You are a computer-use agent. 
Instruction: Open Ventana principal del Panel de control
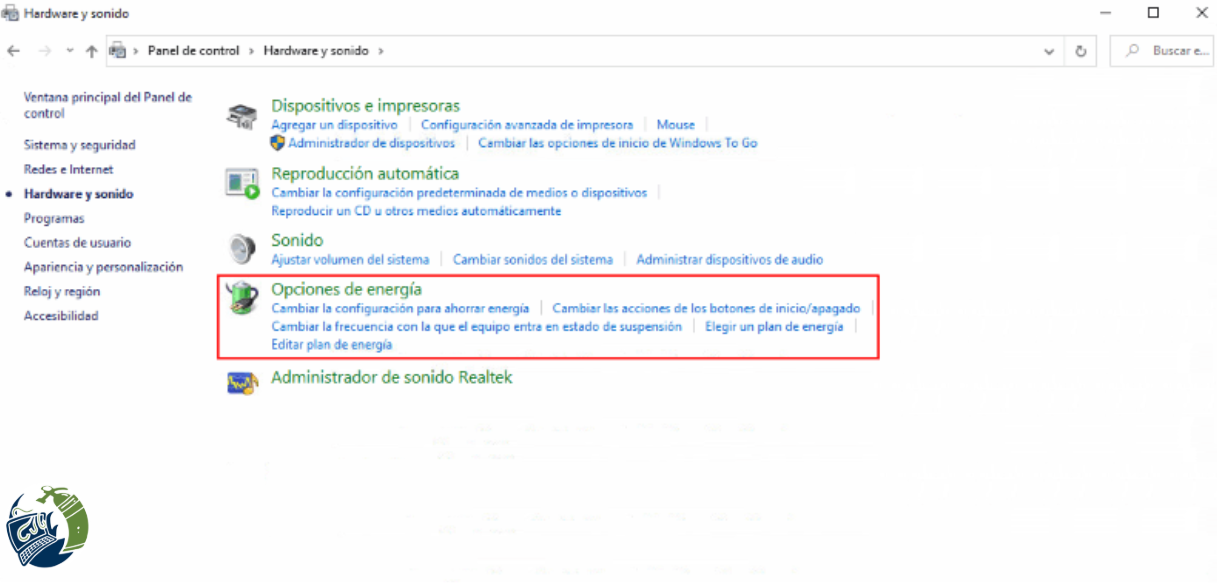pos(108,105)
